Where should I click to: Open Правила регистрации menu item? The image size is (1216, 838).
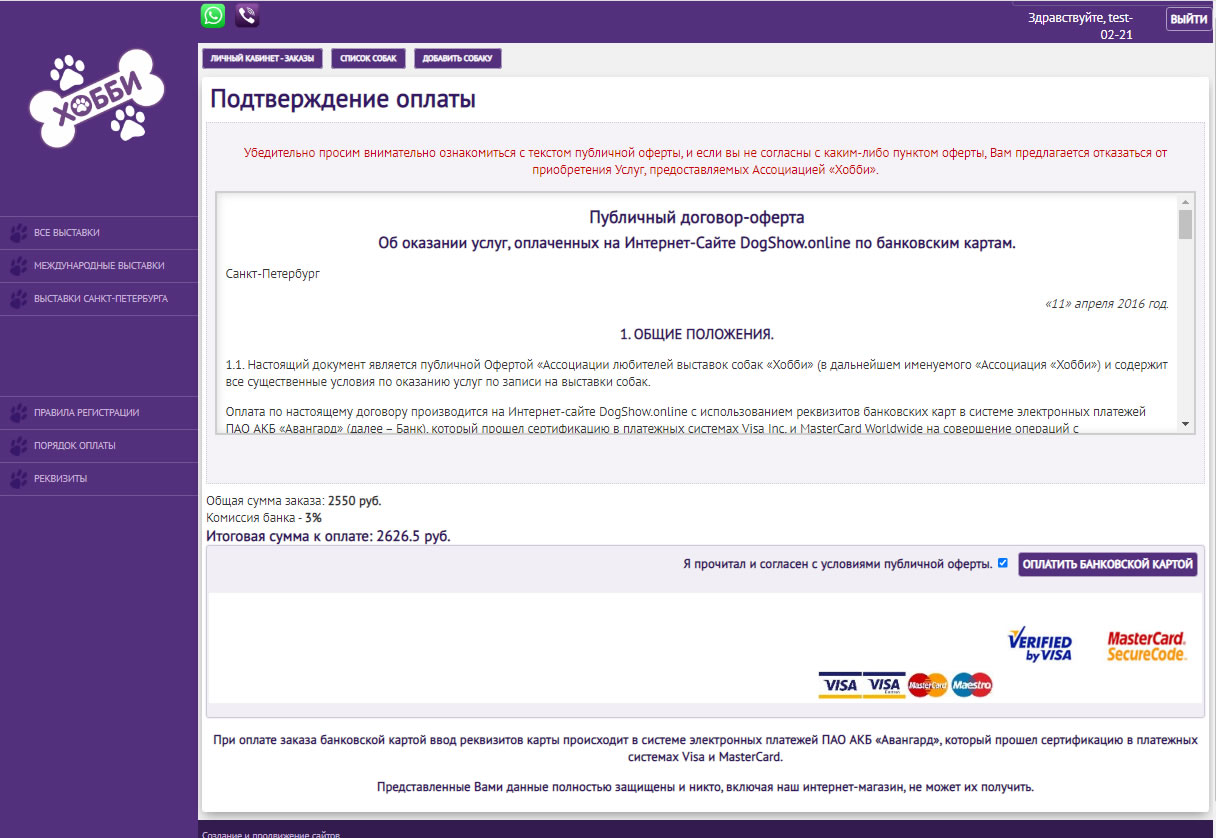click(x=99, y=413)
